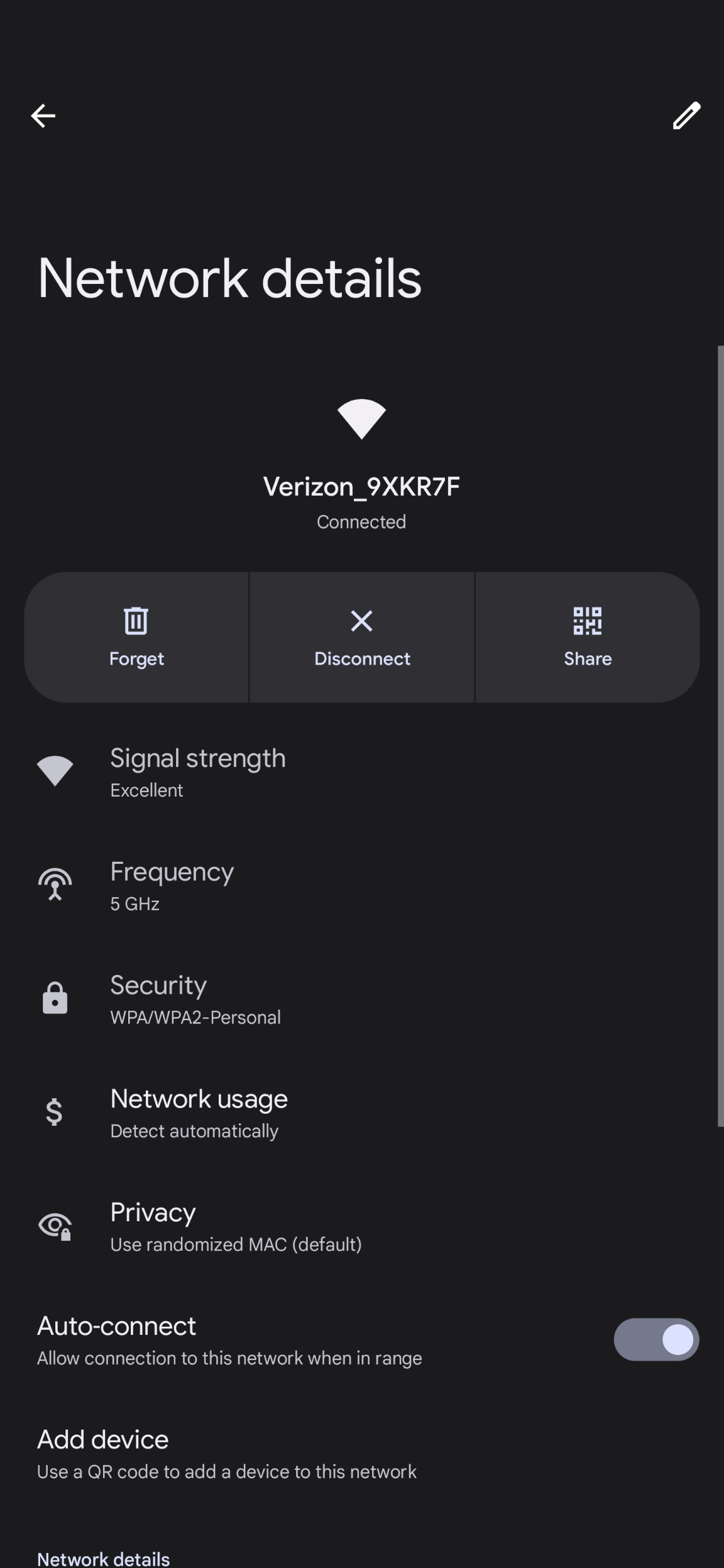This screenshot has height=1568, width=724.
Task: Tap the Forget trash icon
Action: (x=136, y=621)
